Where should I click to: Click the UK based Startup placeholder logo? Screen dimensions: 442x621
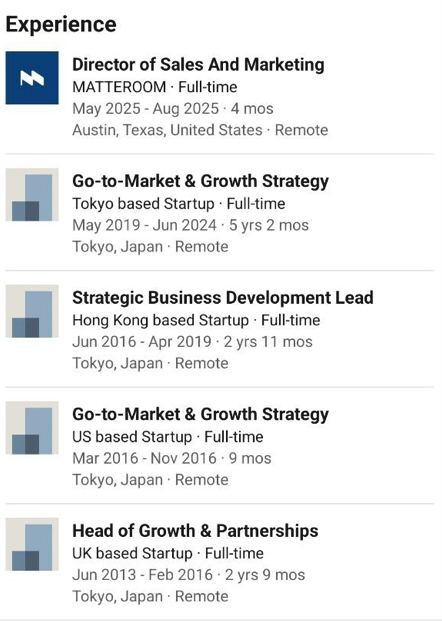click(x=32, y=544)
